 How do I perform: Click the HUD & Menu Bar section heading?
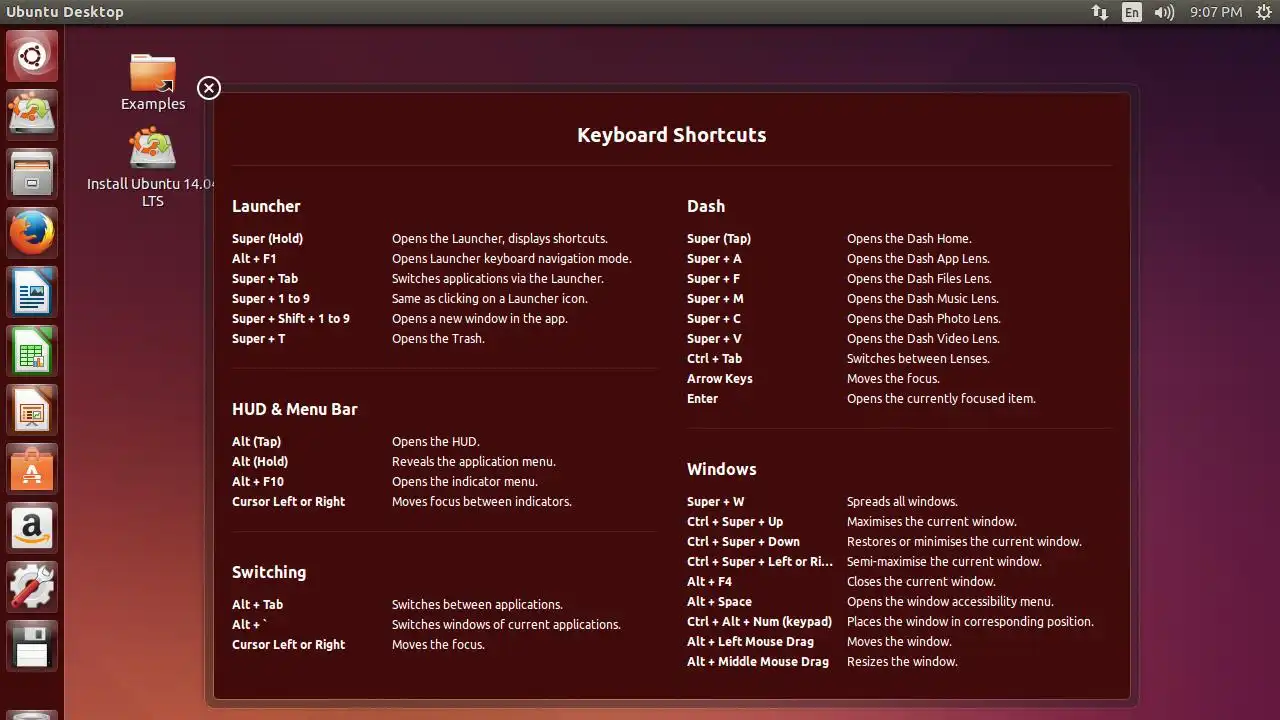click(x=295, y=409)
